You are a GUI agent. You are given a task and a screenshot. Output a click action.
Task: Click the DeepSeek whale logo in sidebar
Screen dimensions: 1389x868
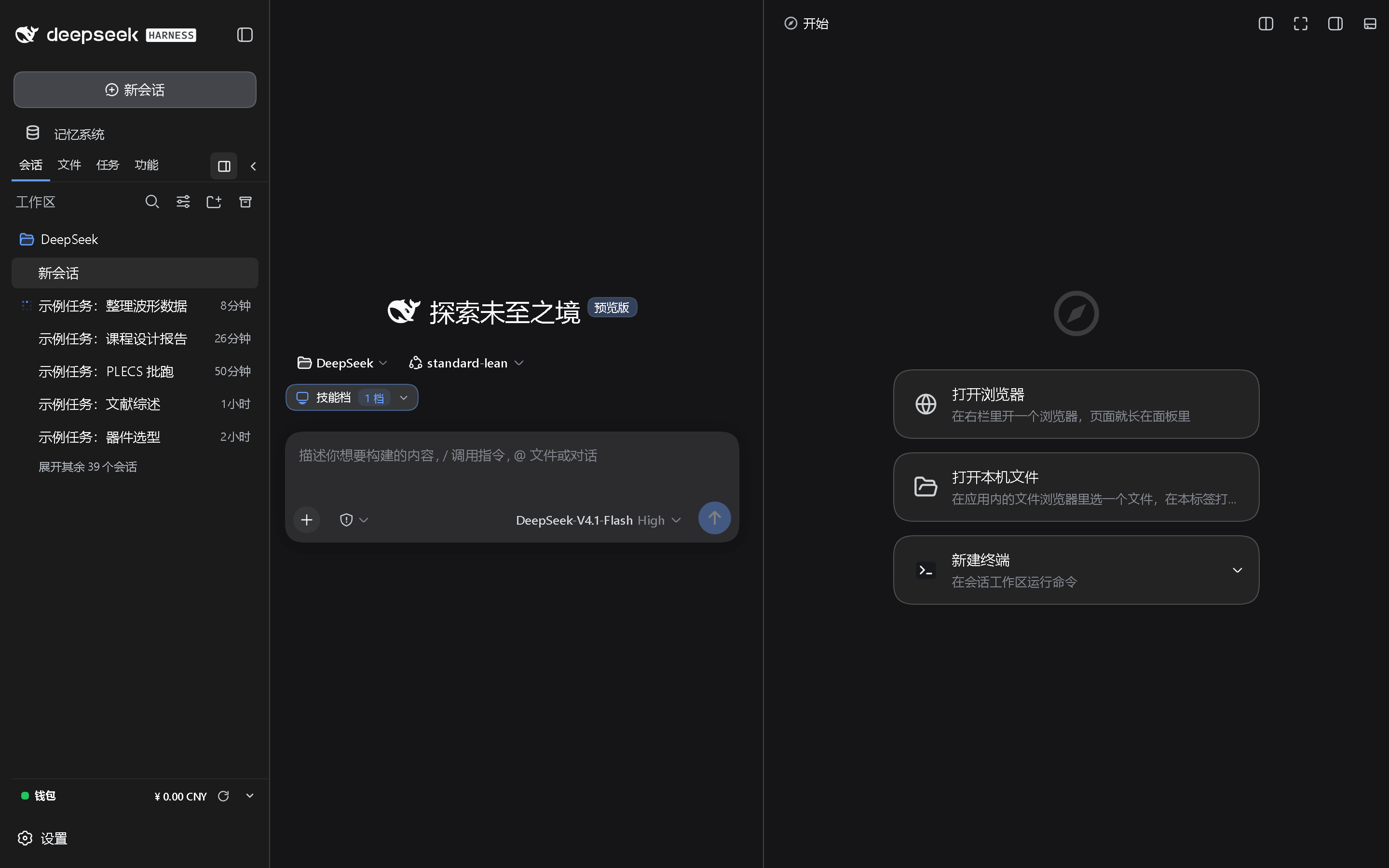pyautogui.click(x=27, y=34)
